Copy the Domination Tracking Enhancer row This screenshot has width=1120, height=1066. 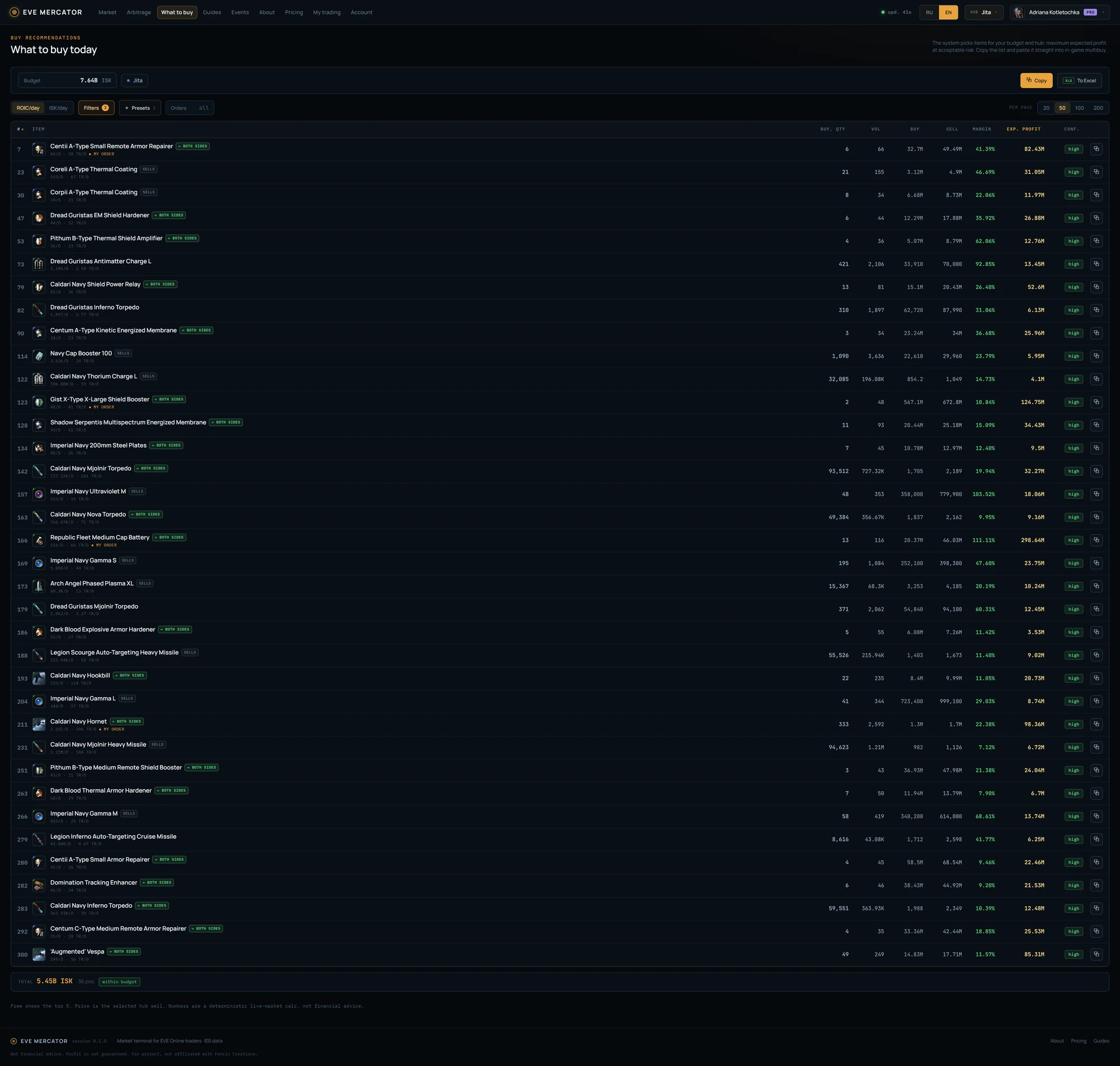tap(1096, 885)
